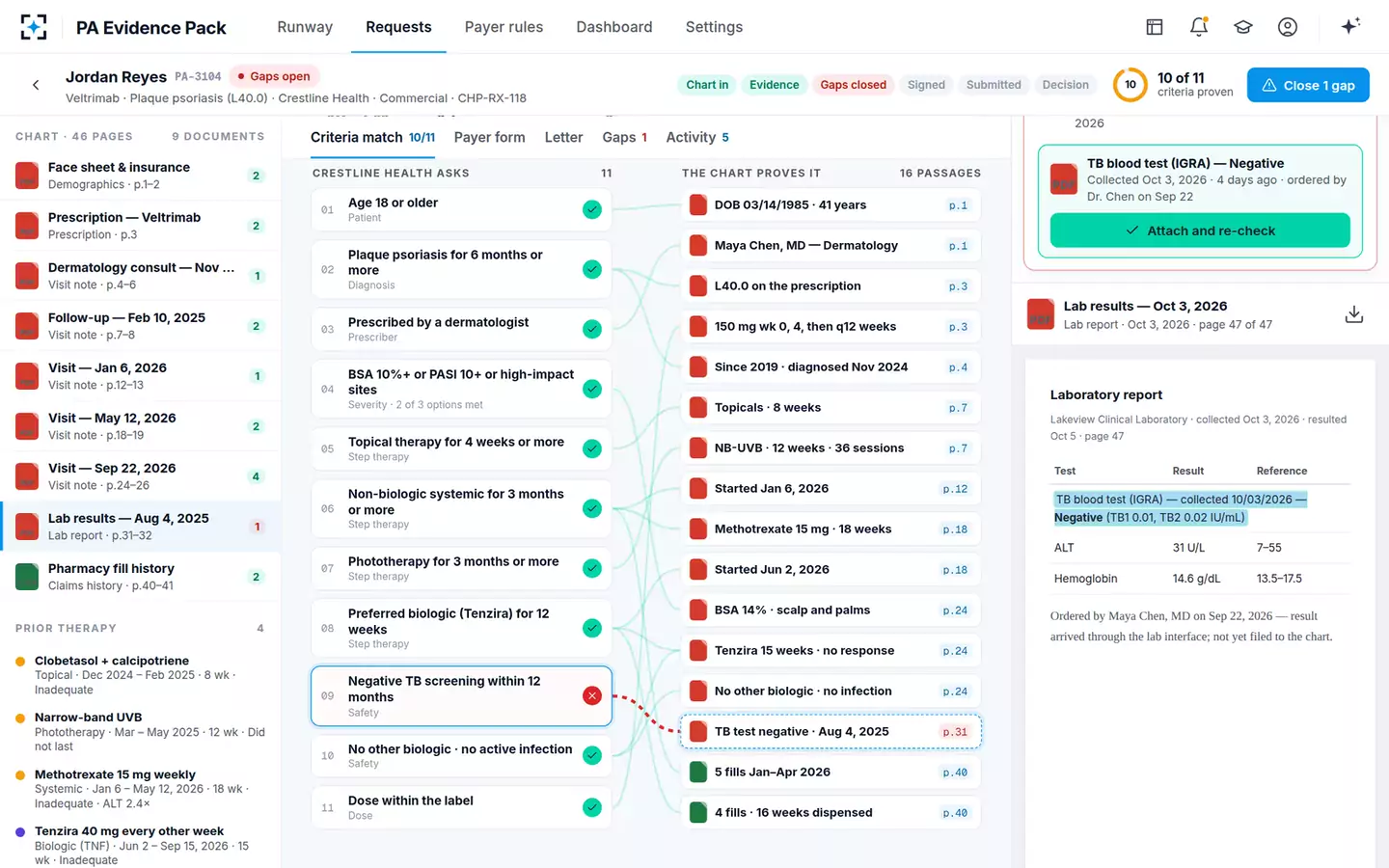The image size is (1389, 868).
Task: Select the Gaps closed stage pill
Action: pos(853,85)
